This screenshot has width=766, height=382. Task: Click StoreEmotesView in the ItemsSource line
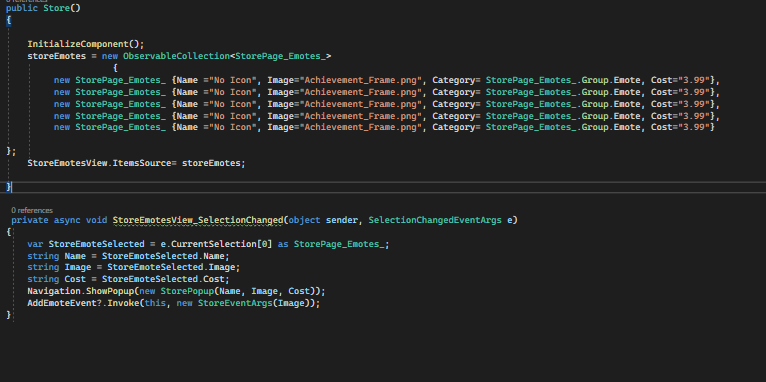[x=67, y=163]
